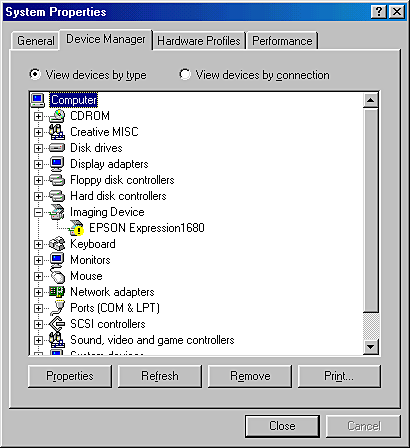Viewport: 410px width, 448px height.
Task: Click the SCSI controllers icon
Action: [57, 324]
